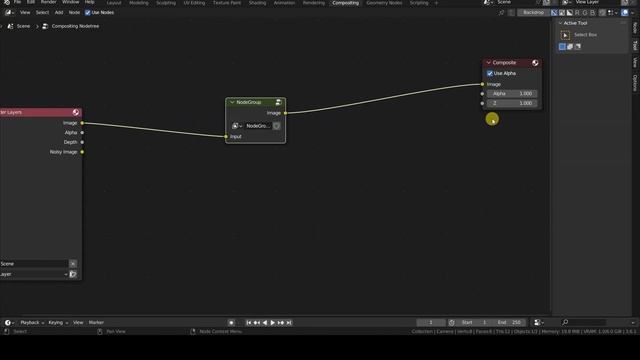Switch to the Shading workspace tab

coord(258,2)
